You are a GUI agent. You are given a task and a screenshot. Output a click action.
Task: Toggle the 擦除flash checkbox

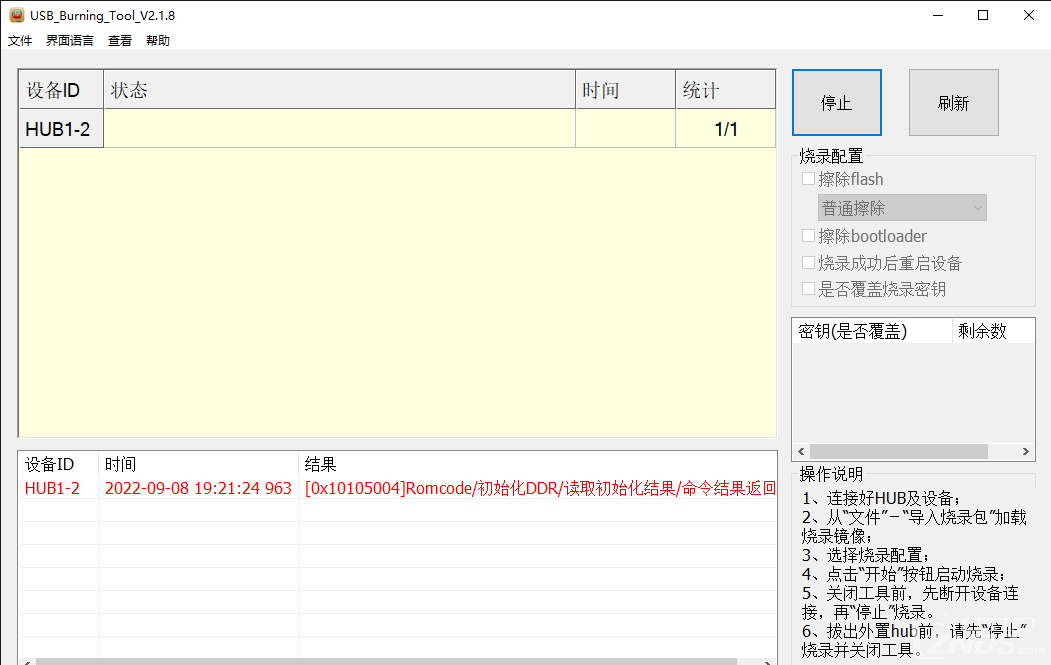(808, 180)
